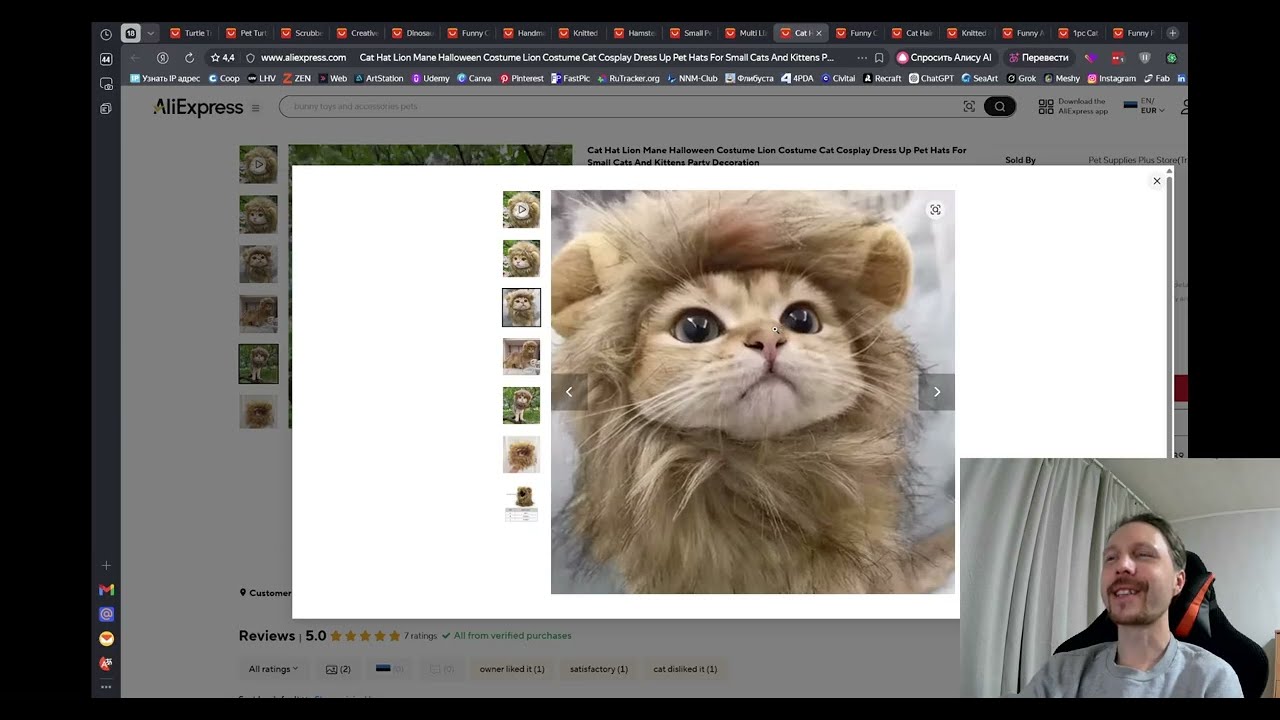Reload the page
Viewport: 1280px width, 720px height.
pos(189,58)
